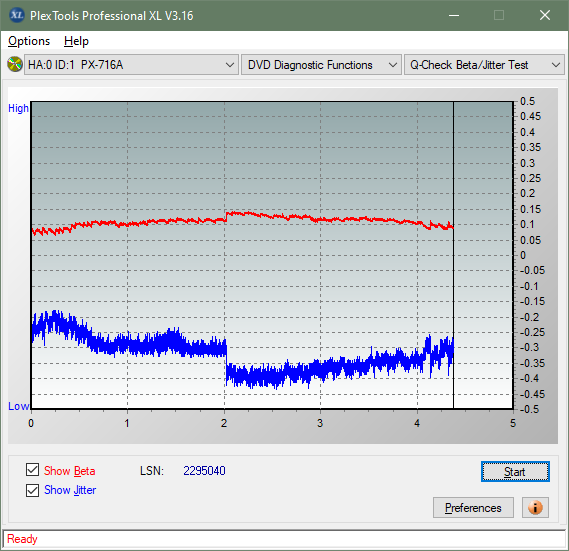Minimize the PlexTools window
The image size is (569, 551).
[x=454, y=15]
